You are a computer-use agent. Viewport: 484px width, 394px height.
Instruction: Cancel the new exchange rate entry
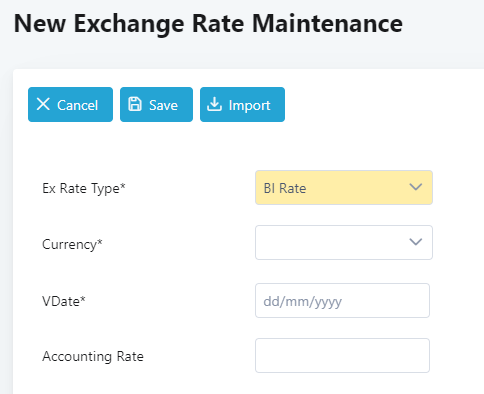(70, 105)
